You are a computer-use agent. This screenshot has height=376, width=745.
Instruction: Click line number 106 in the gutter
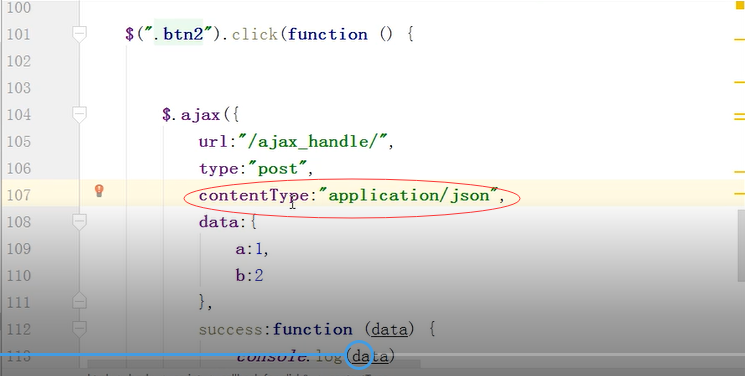coord(19,169)
